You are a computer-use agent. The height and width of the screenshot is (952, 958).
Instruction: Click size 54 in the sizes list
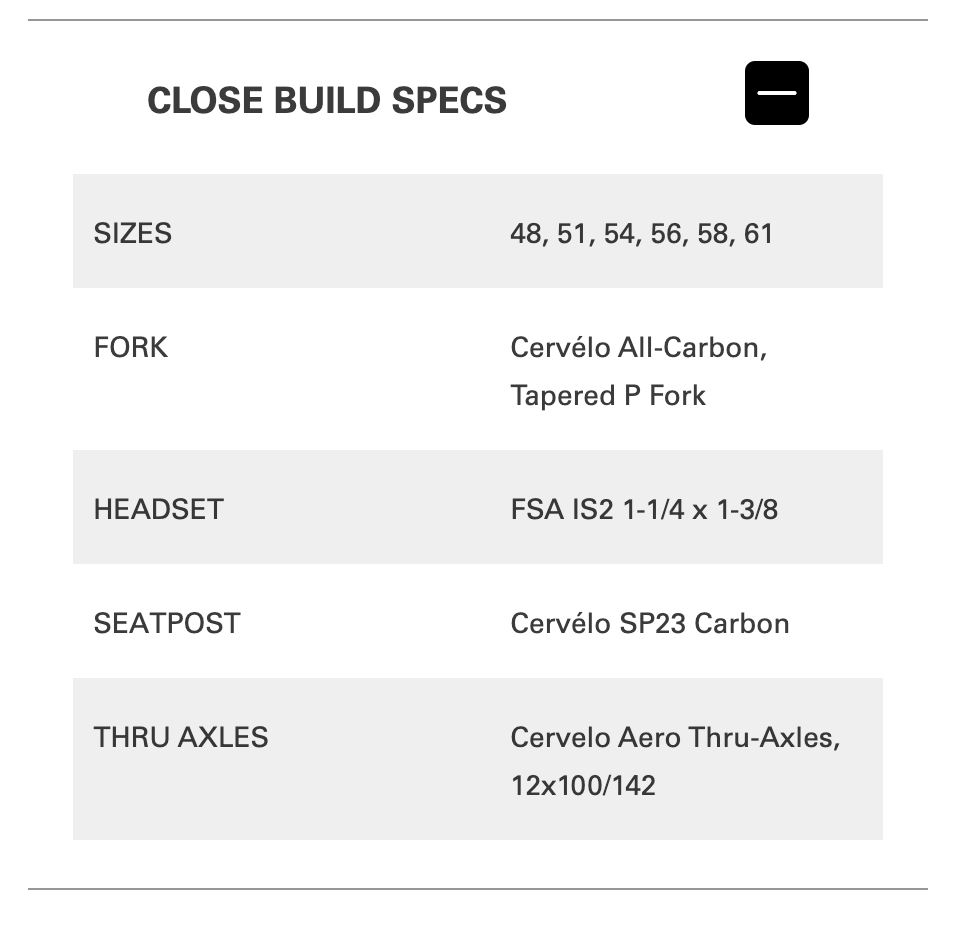[x=619, y=234]
